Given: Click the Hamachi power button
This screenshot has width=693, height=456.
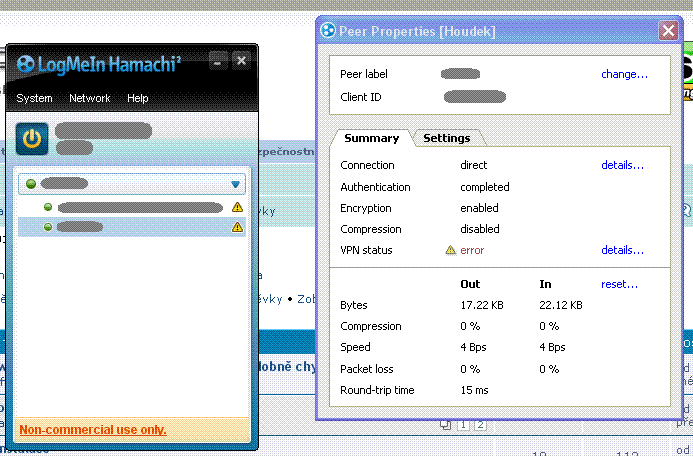Looking at the screenshot, I should 32,139.
